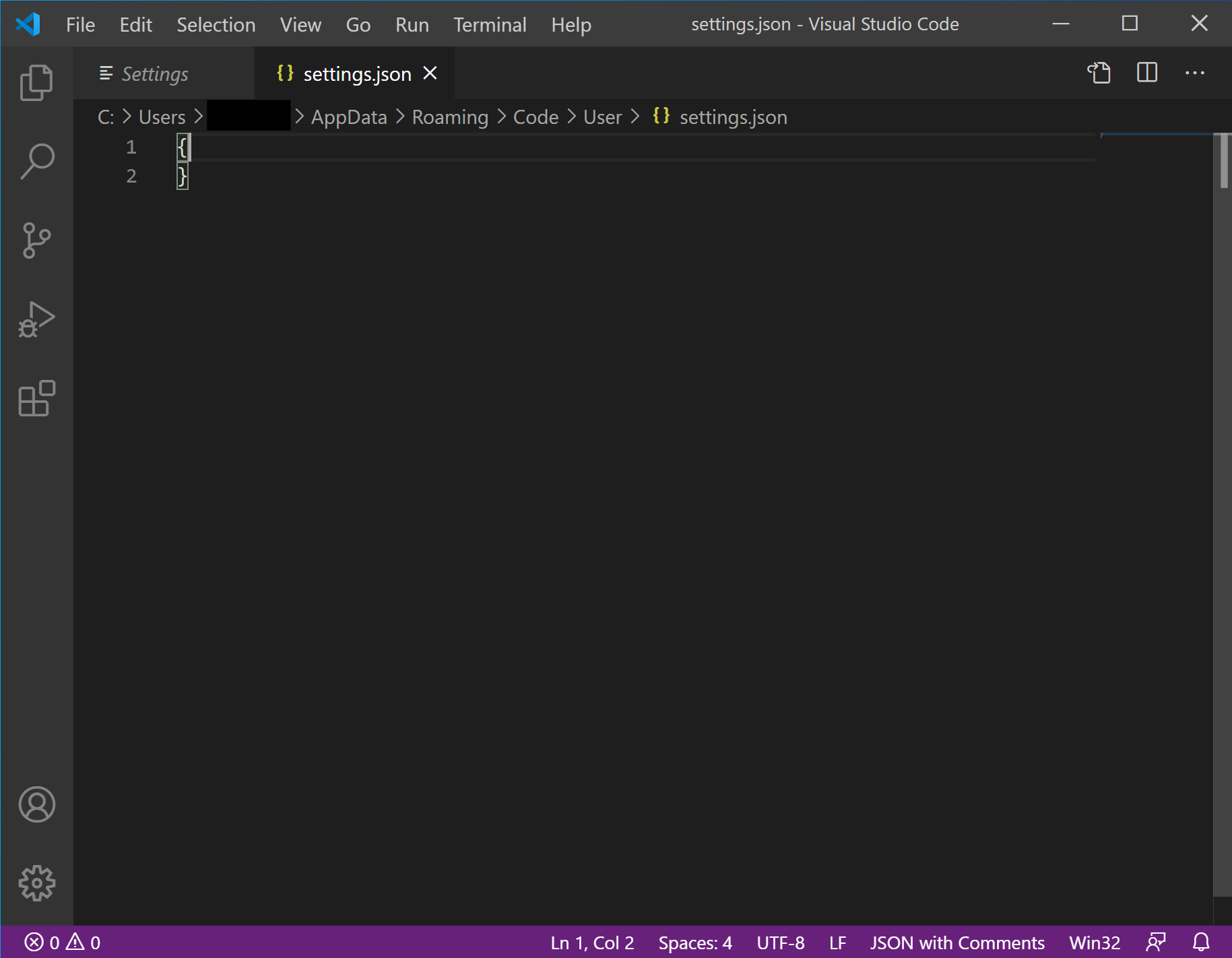The height and width of the screenshot is (958, 1232).
Task: Click the VS Code logo icon
Action: (28, 24)
